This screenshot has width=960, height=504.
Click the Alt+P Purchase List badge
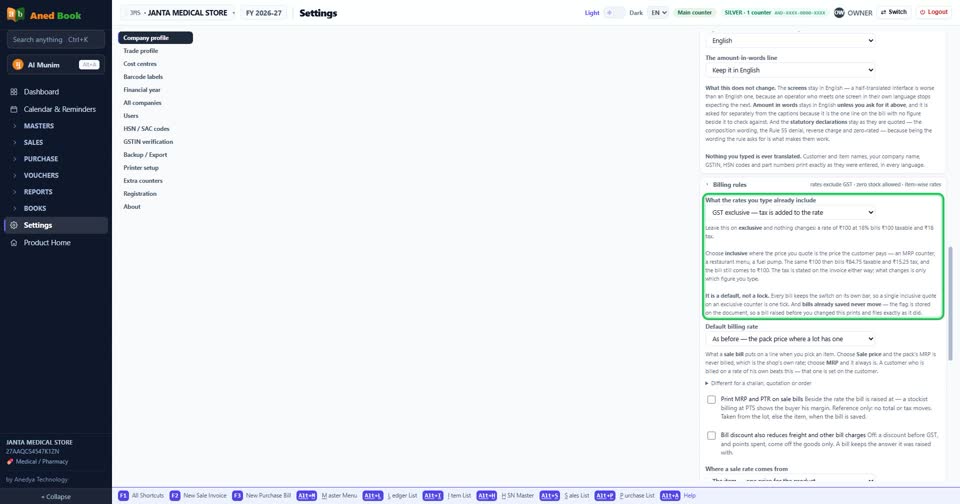pyautogui.click(x=604, y=495)
